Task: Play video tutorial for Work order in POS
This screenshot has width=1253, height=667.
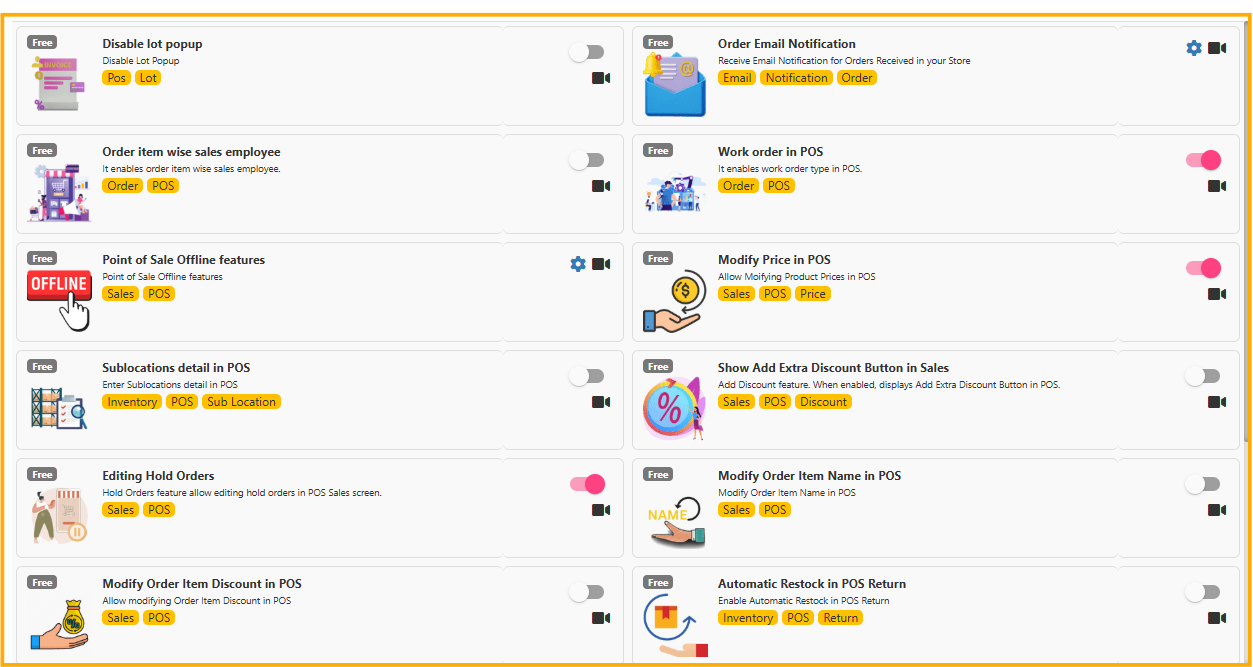Action: pos(1217,186)
